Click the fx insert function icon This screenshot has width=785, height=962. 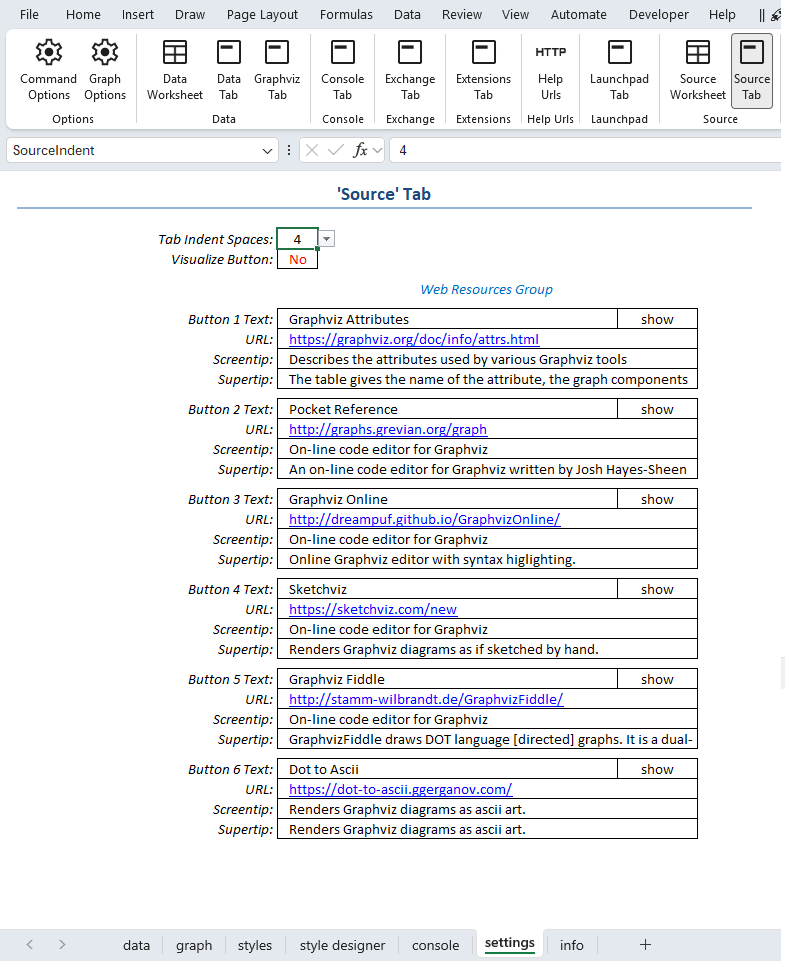click(360, 150)
